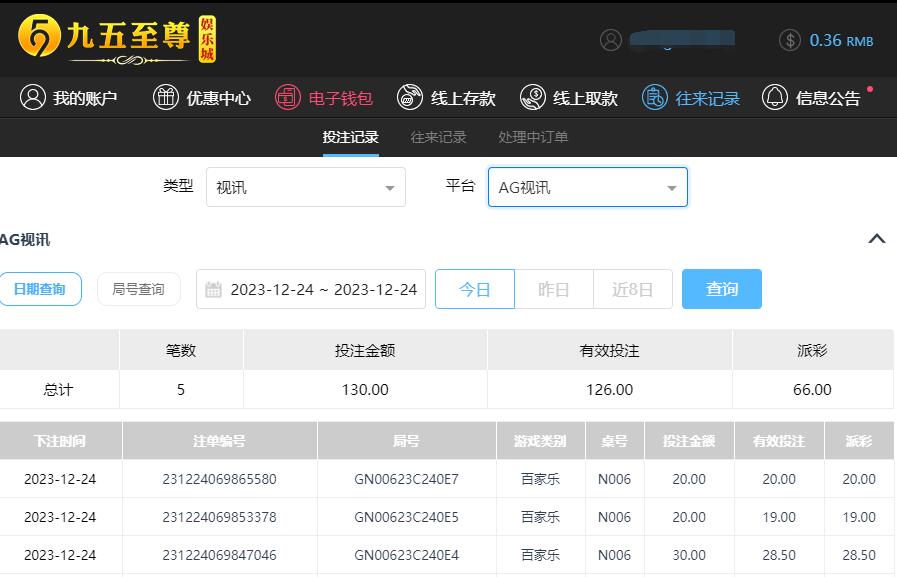
Task: Select the 昨日 date range
Action: pyautogui.click(x=554, y=289)
